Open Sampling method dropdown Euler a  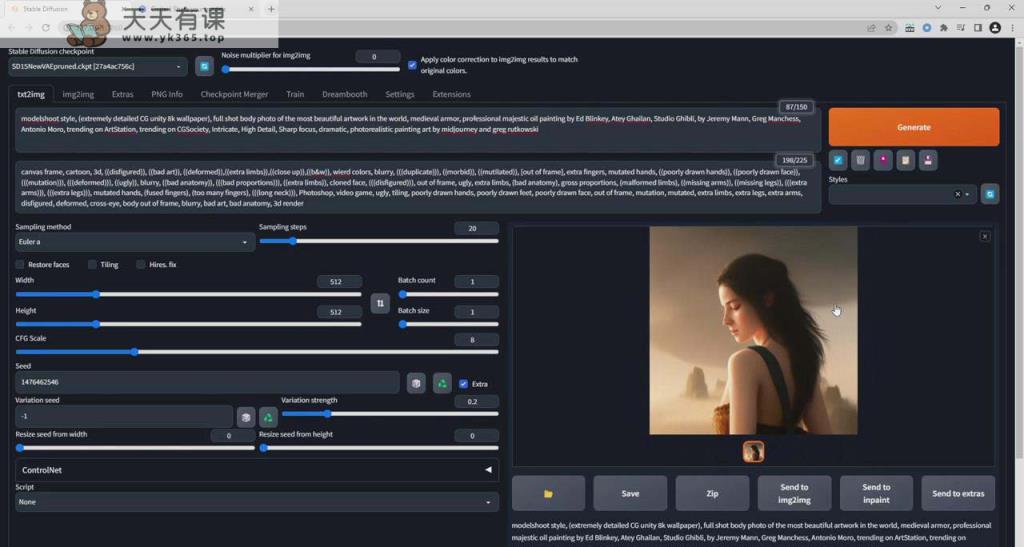135,242
